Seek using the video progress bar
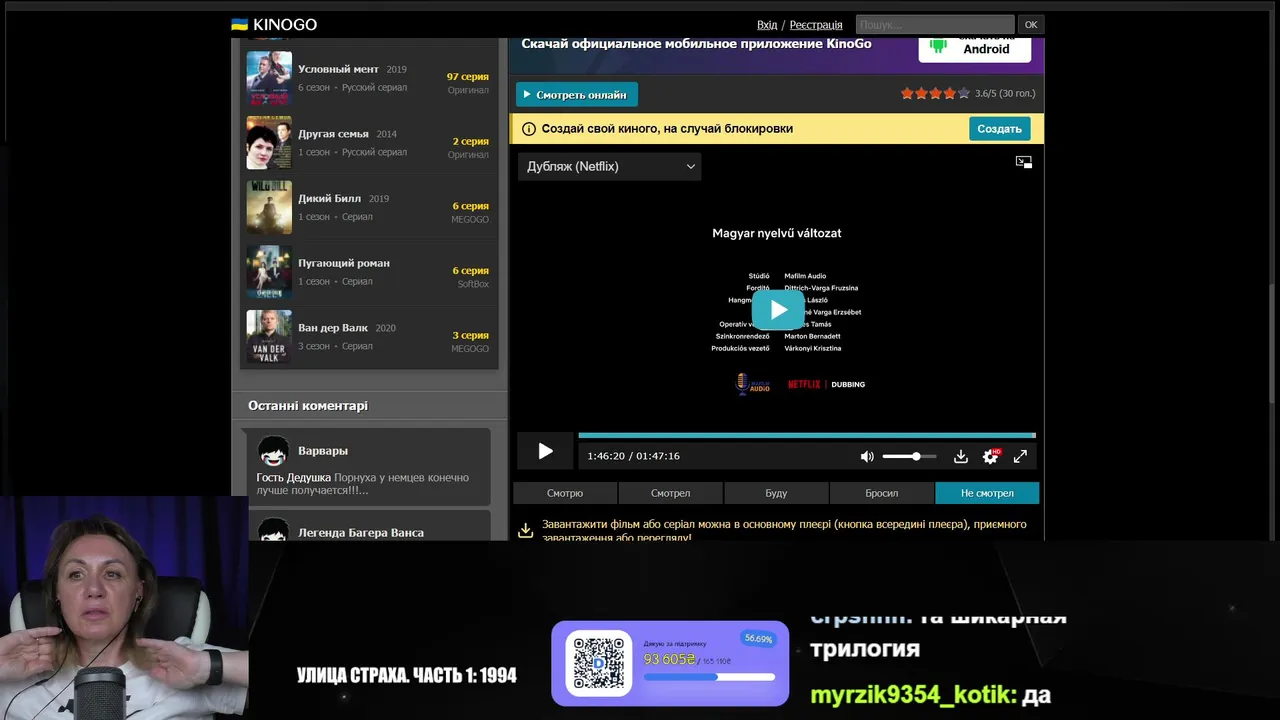This screenshot has width=1280, height=720. pyautogui.click(x=806, y=435)
